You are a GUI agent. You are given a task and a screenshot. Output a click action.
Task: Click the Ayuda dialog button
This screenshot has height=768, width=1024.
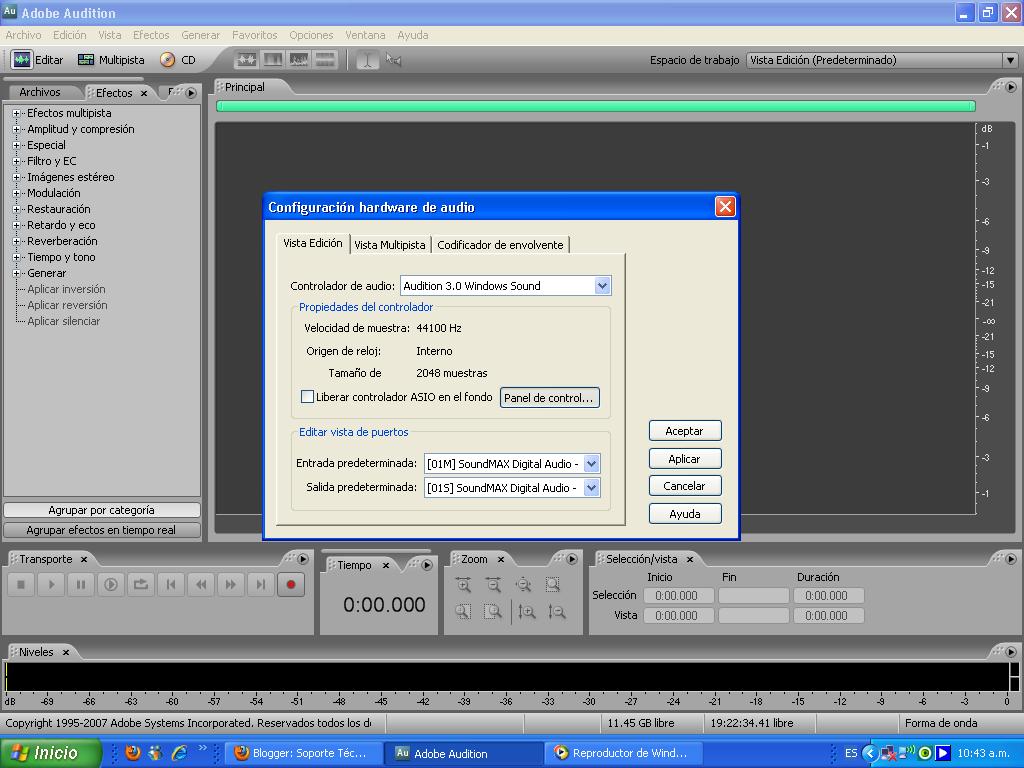(x=685, y=514)
